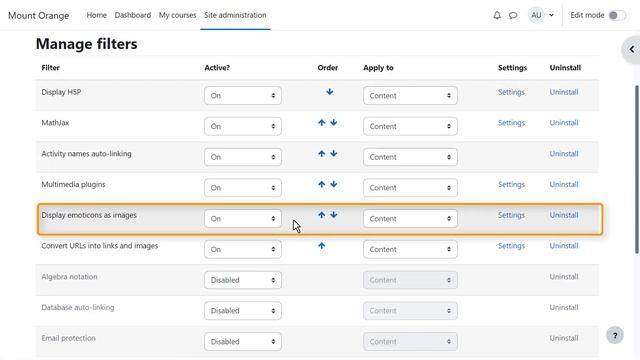Open Settings for Multimedia plugins
This screenshot has height=360, width=640.
point(511,184)
